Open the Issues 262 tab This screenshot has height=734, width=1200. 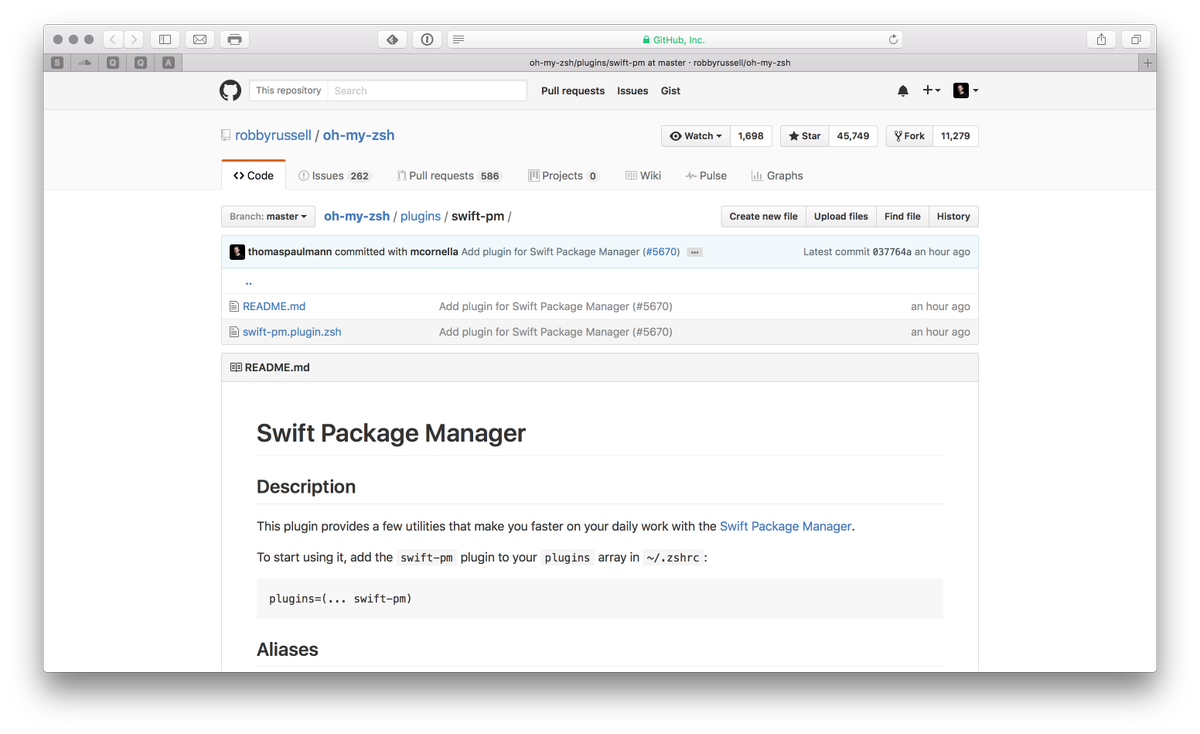(334, 175)
